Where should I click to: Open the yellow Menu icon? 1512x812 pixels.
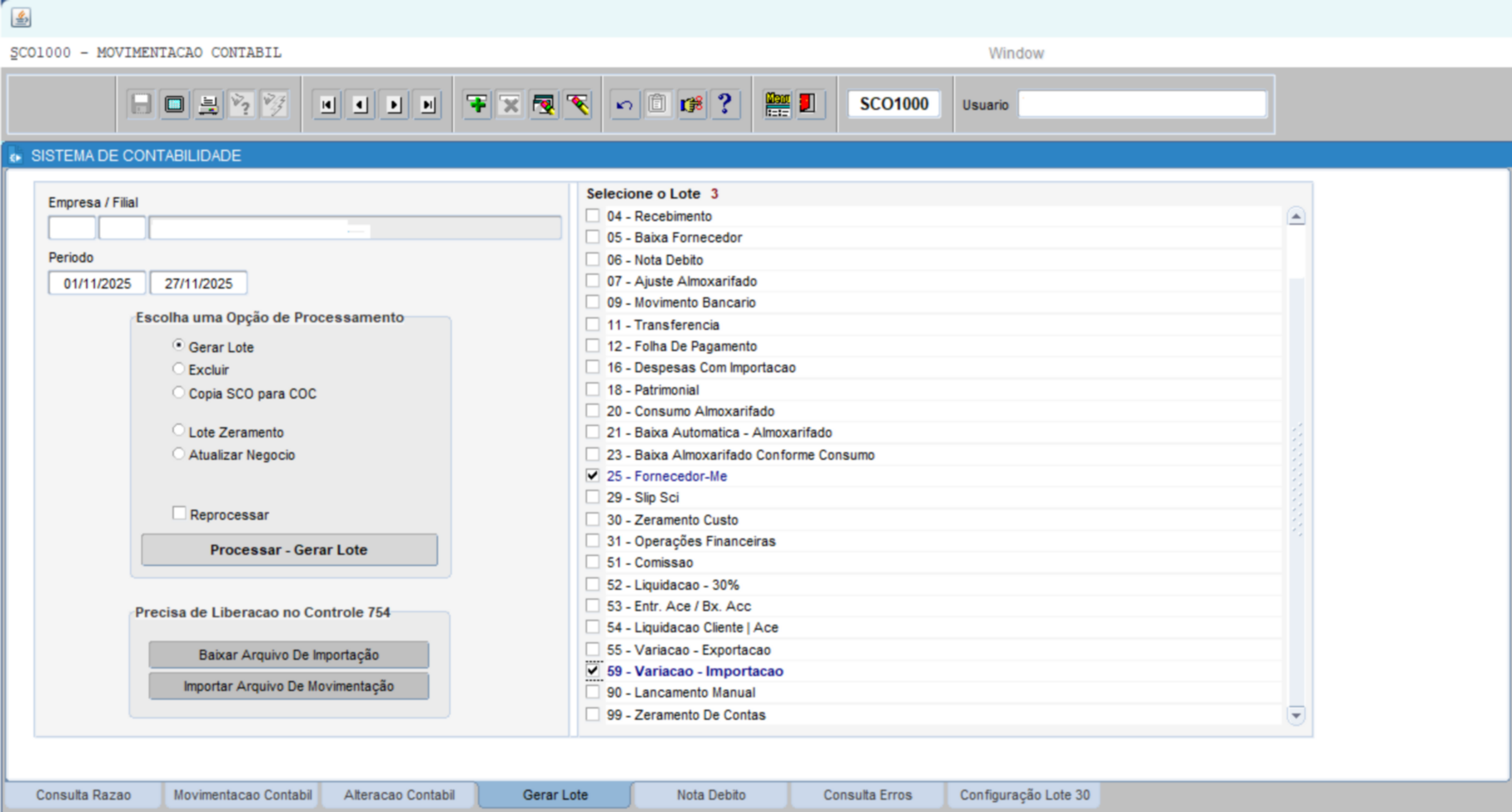coord(777,104)
